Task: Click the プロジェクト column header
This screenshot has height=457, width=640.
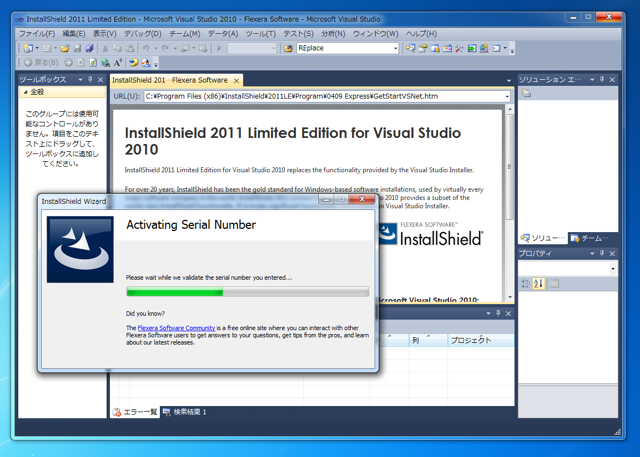Action: [480, 340]
